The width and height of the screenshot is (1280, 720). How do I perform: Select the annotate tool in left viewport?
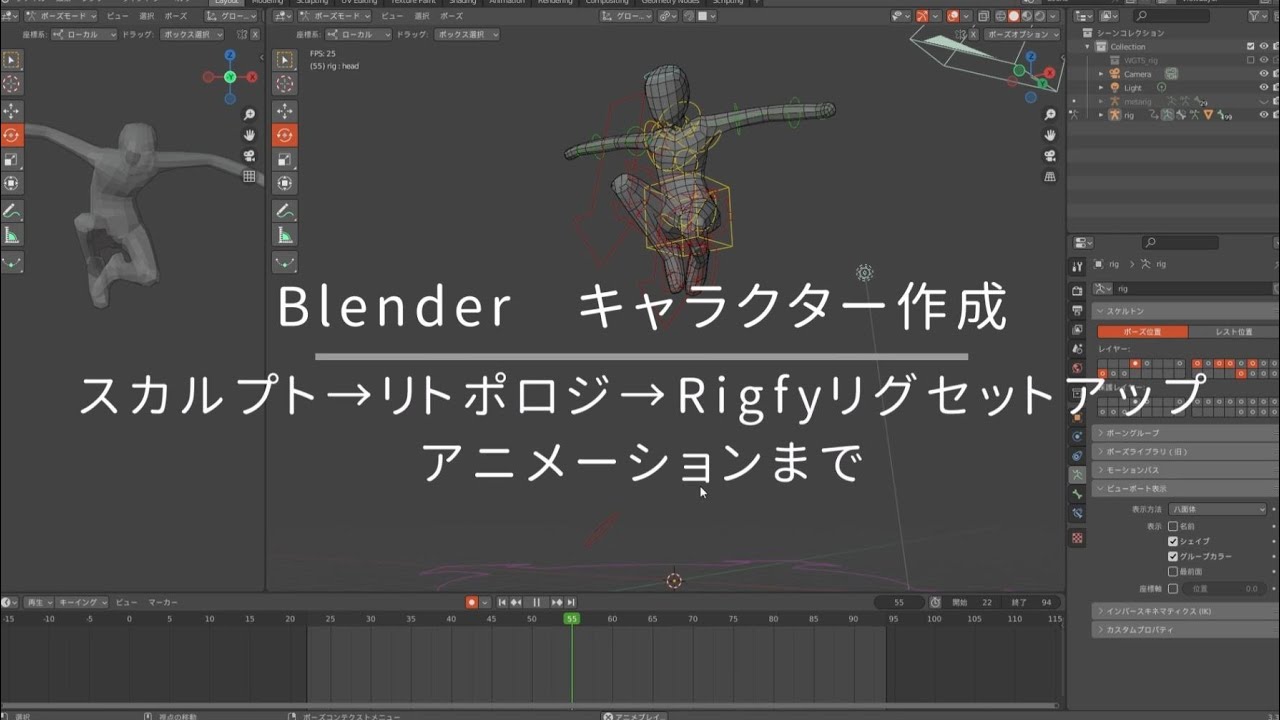(12, 211)
